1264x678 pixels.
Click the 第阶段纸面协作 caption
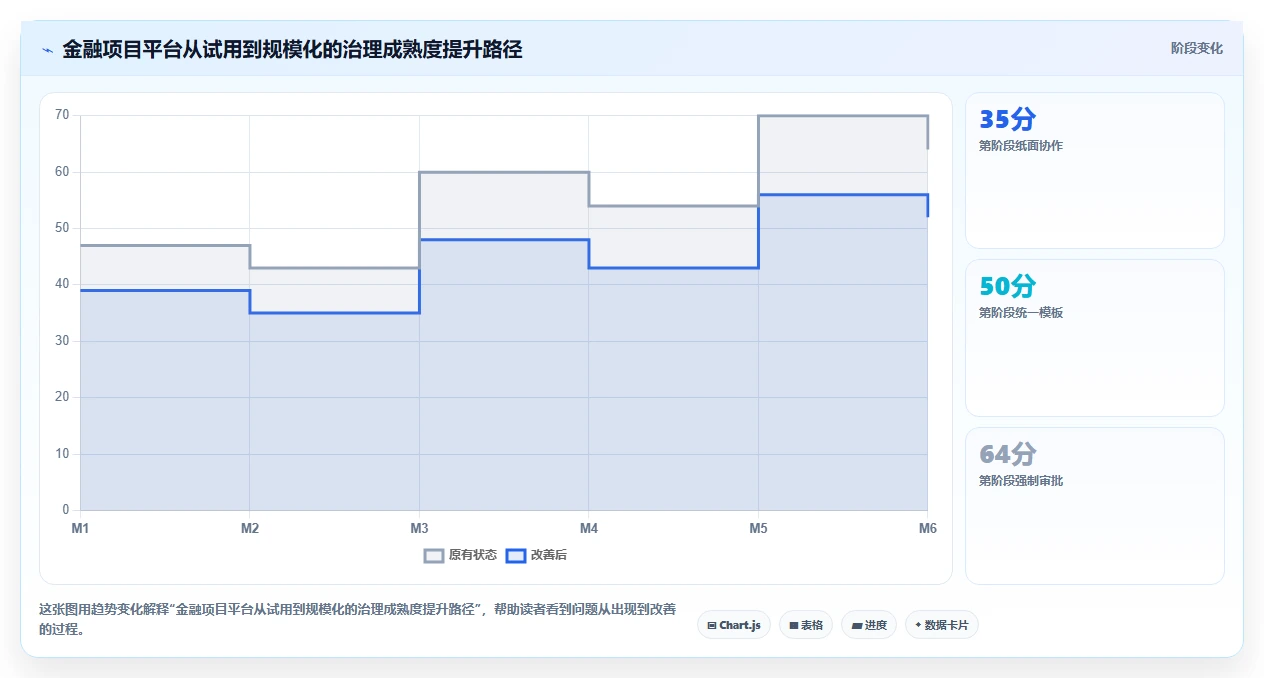[1021, 146]
